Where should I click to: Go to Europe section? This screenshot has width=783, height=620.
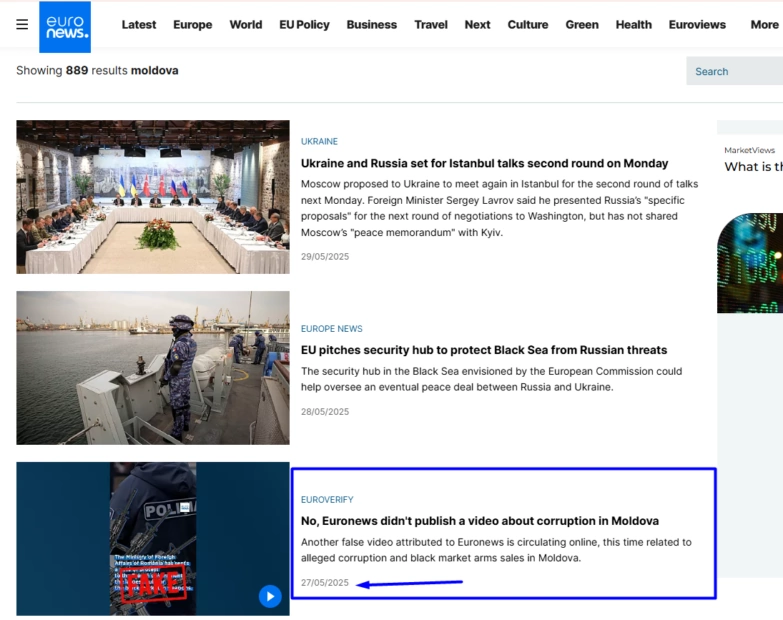click(193, 24)
